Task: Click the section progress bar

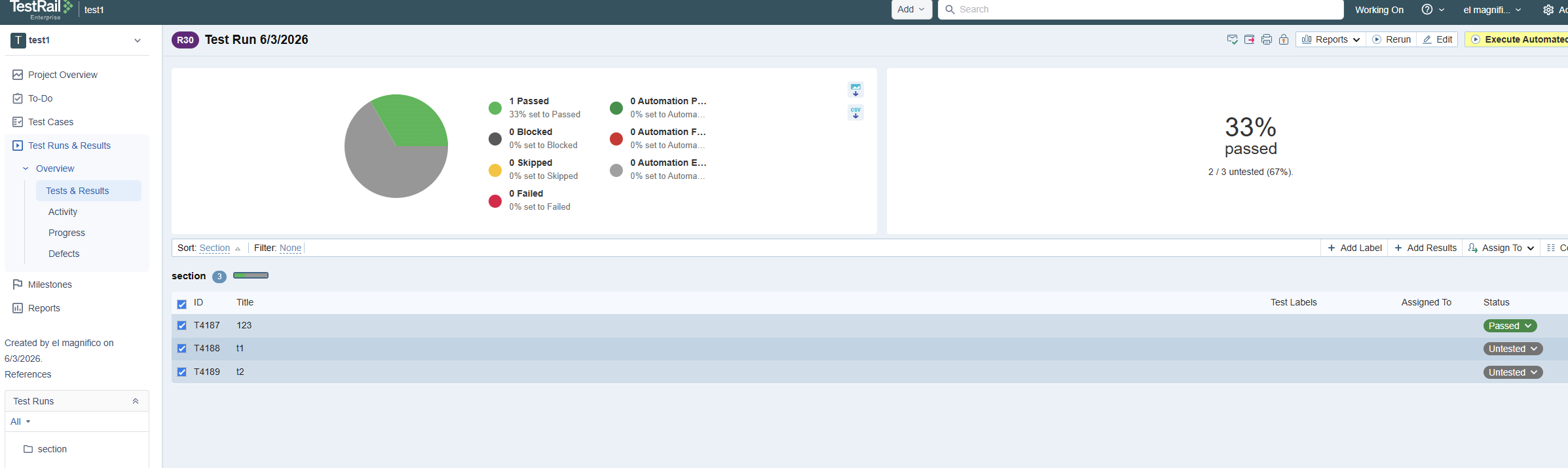Action: click(251, 275)
